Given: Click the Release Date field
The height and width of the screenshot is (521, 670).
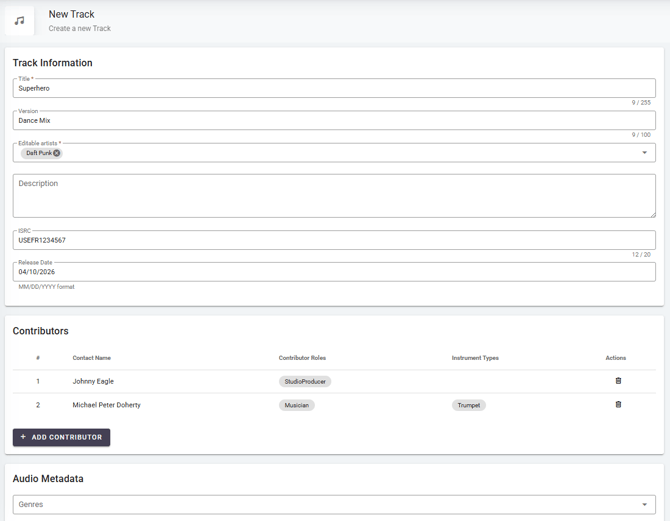Looking at the screenshot, I should [x=334, y=272].
